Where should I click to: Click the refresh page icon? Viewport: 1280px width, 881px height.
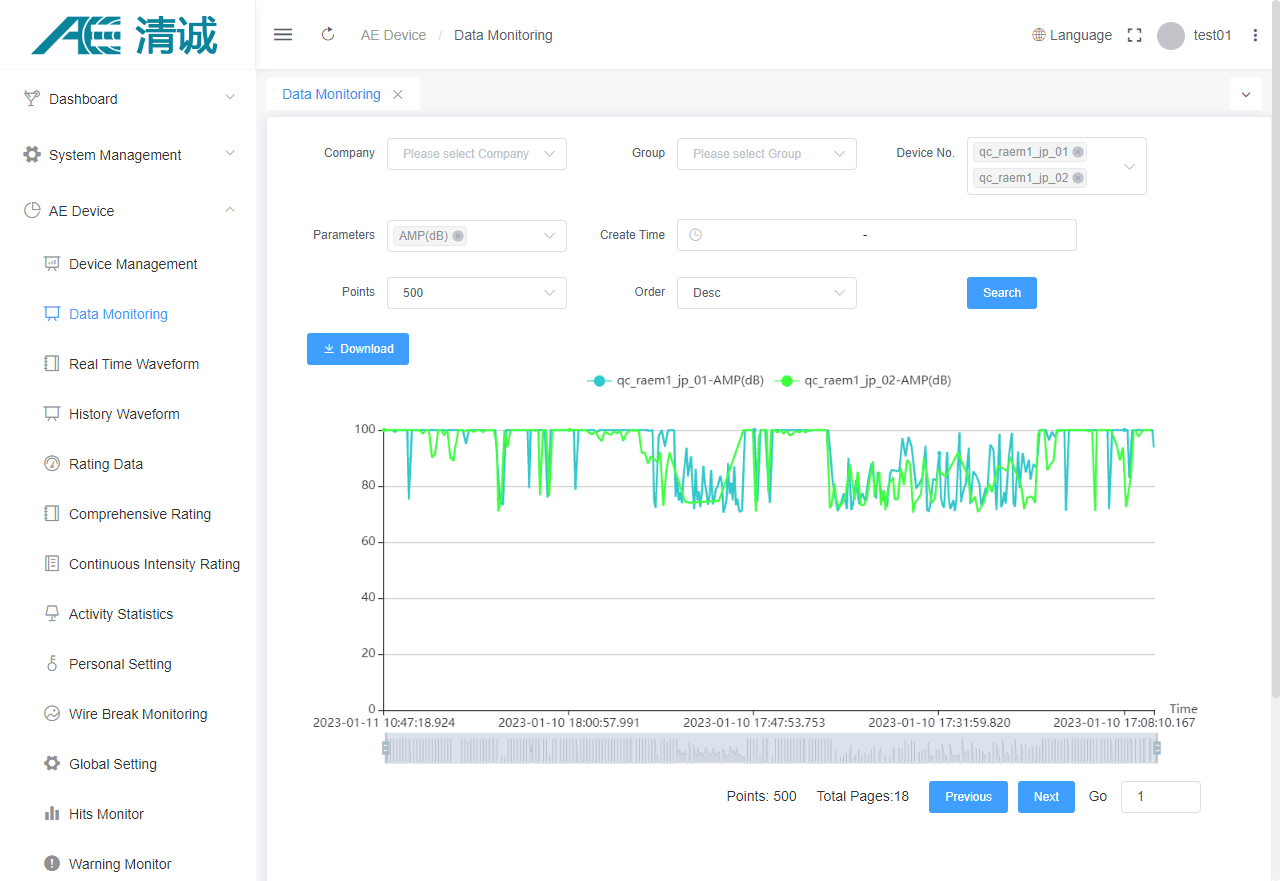(x=328, y=35)
